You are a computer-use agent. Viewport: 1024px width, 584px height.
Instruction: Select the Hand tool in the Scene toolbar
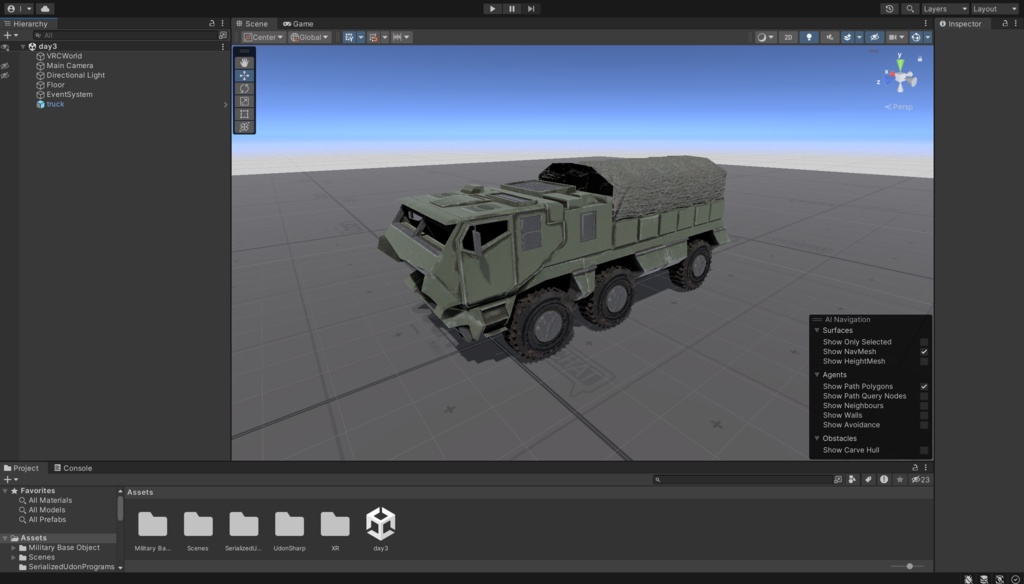pos(243,62)
